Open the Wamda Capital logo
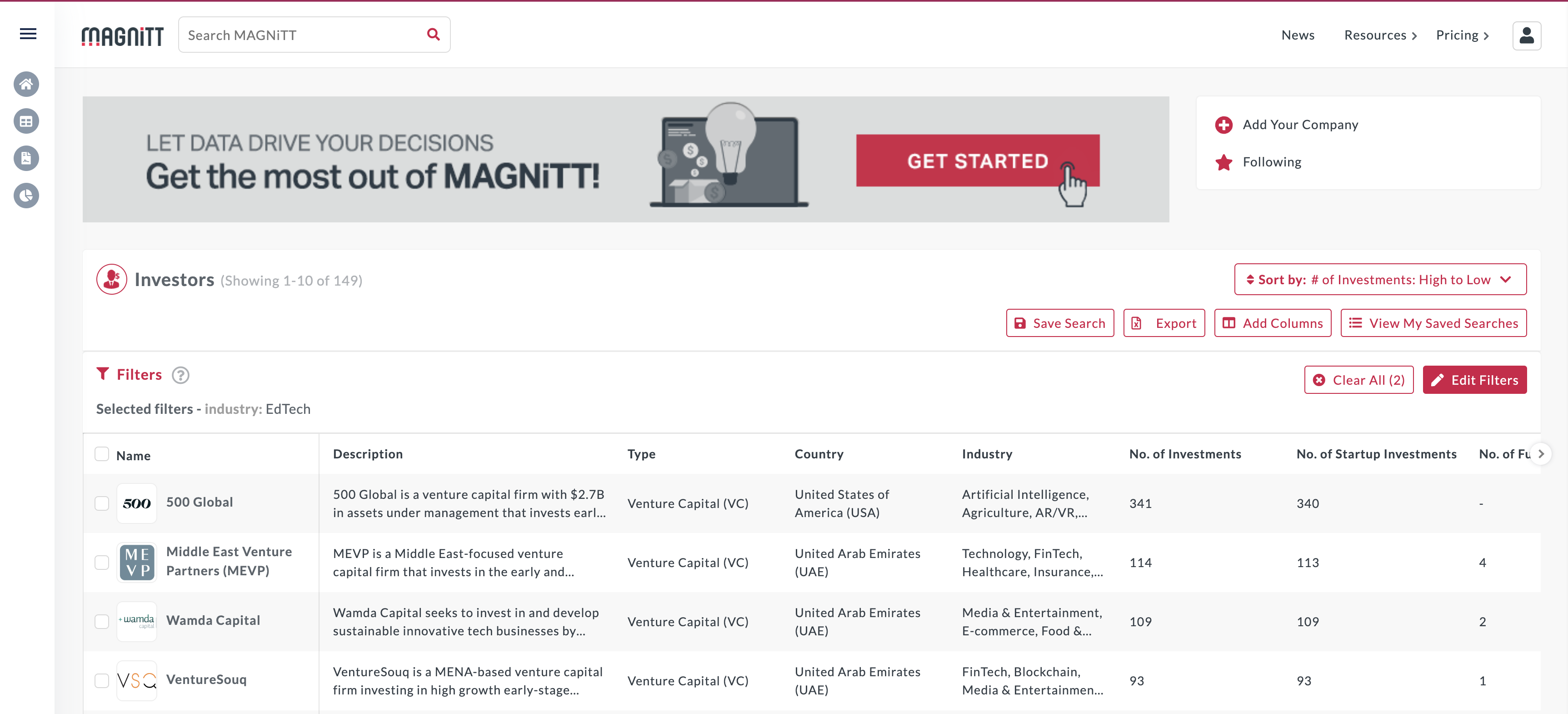The image size is (1568, 714). (136, 621)
